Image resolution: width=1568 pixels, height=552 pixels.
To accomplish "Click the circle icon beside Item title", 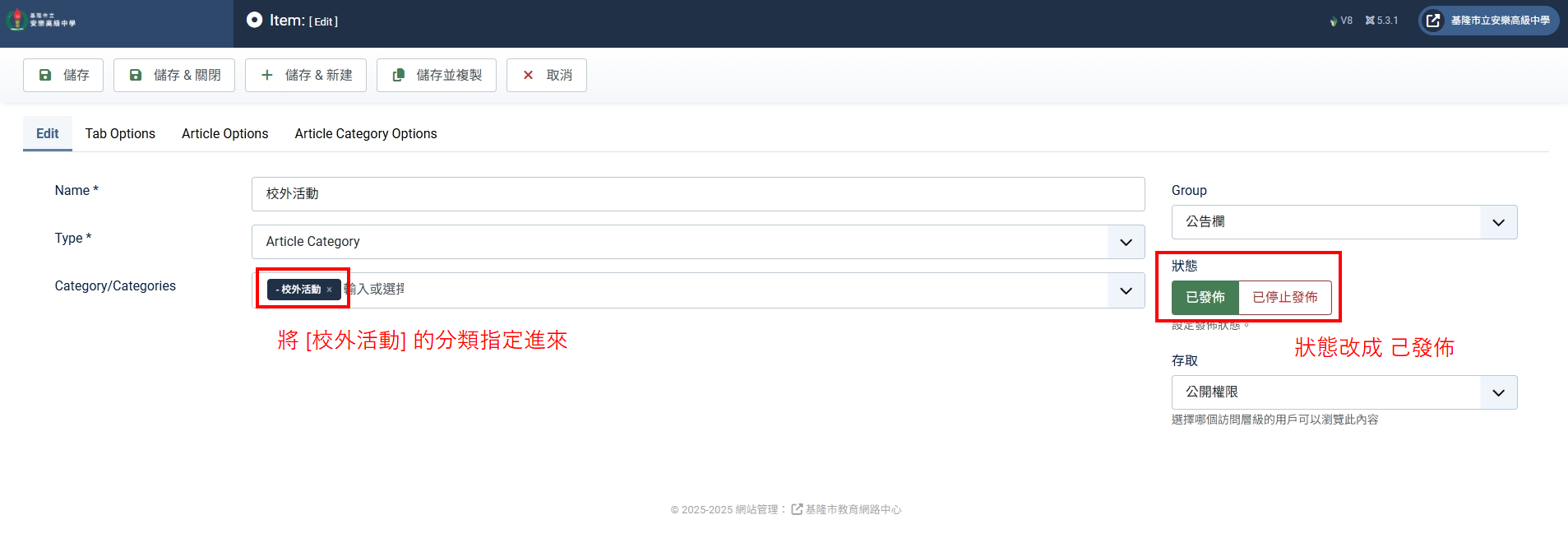I will [x=255, y=20].
